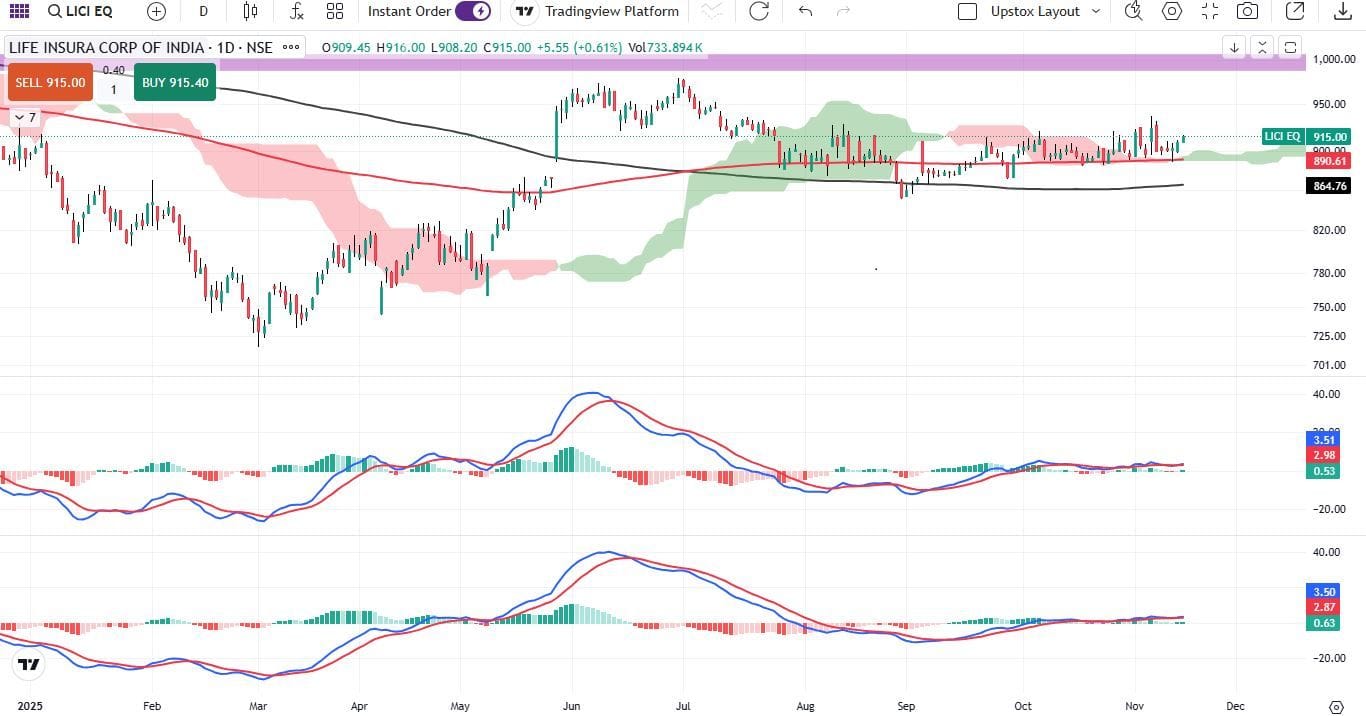1366x716 pixels.
Task: Open the fx indicators menu
Action: point(296,11)
